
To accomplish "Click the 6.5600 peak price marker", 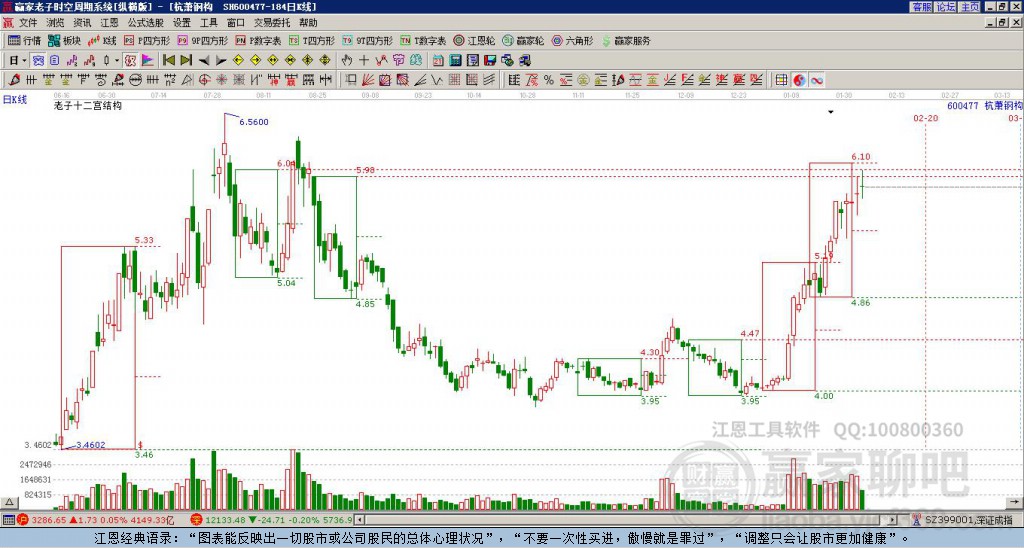I will coord(254,121).
